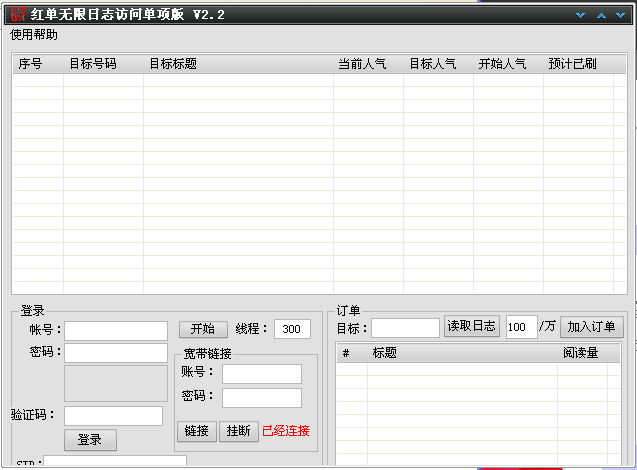Click the 链接 button

(197, 431)
